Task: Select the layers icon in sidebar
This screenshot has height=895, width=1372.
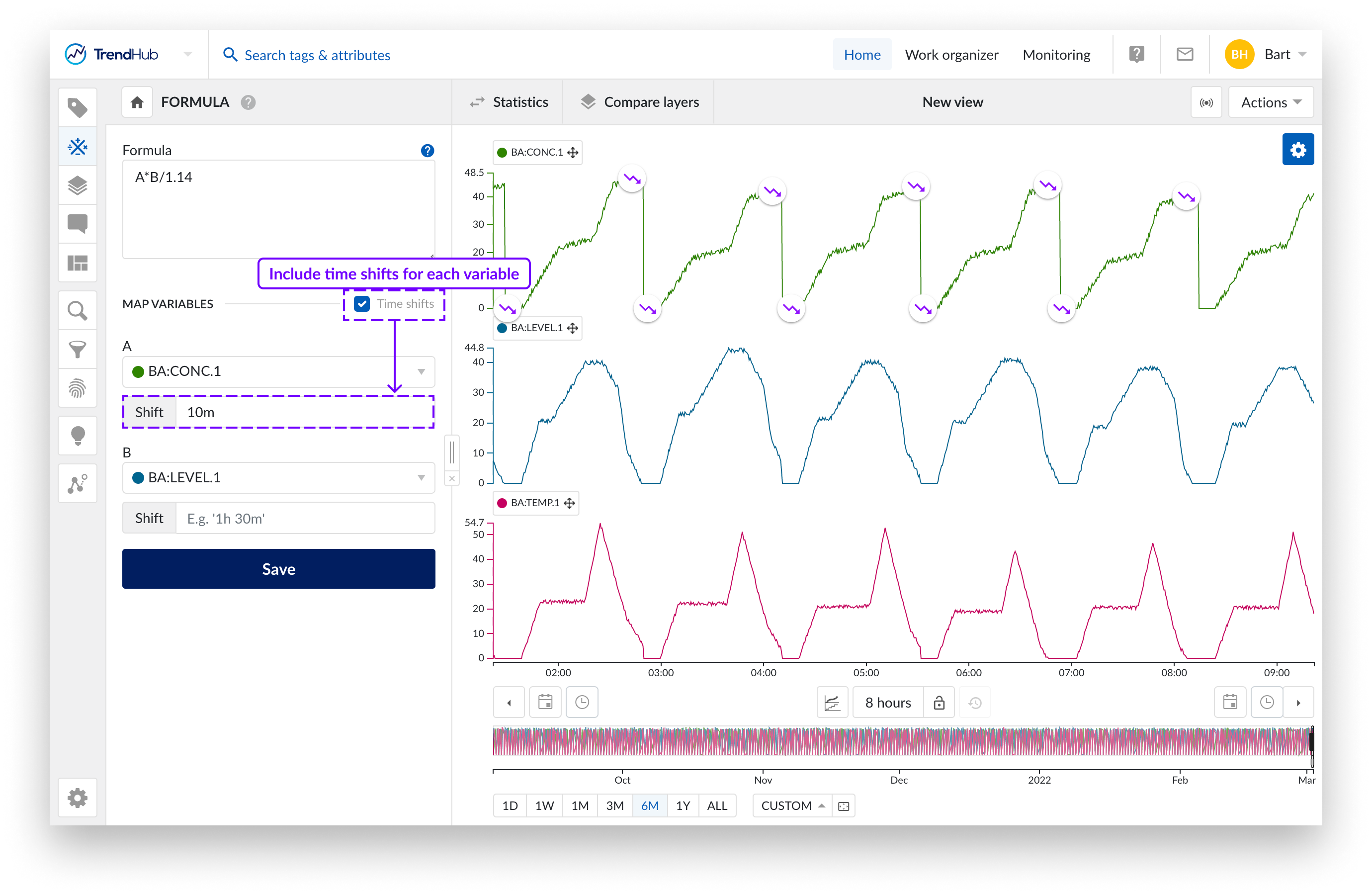Action: coord(77,185)
